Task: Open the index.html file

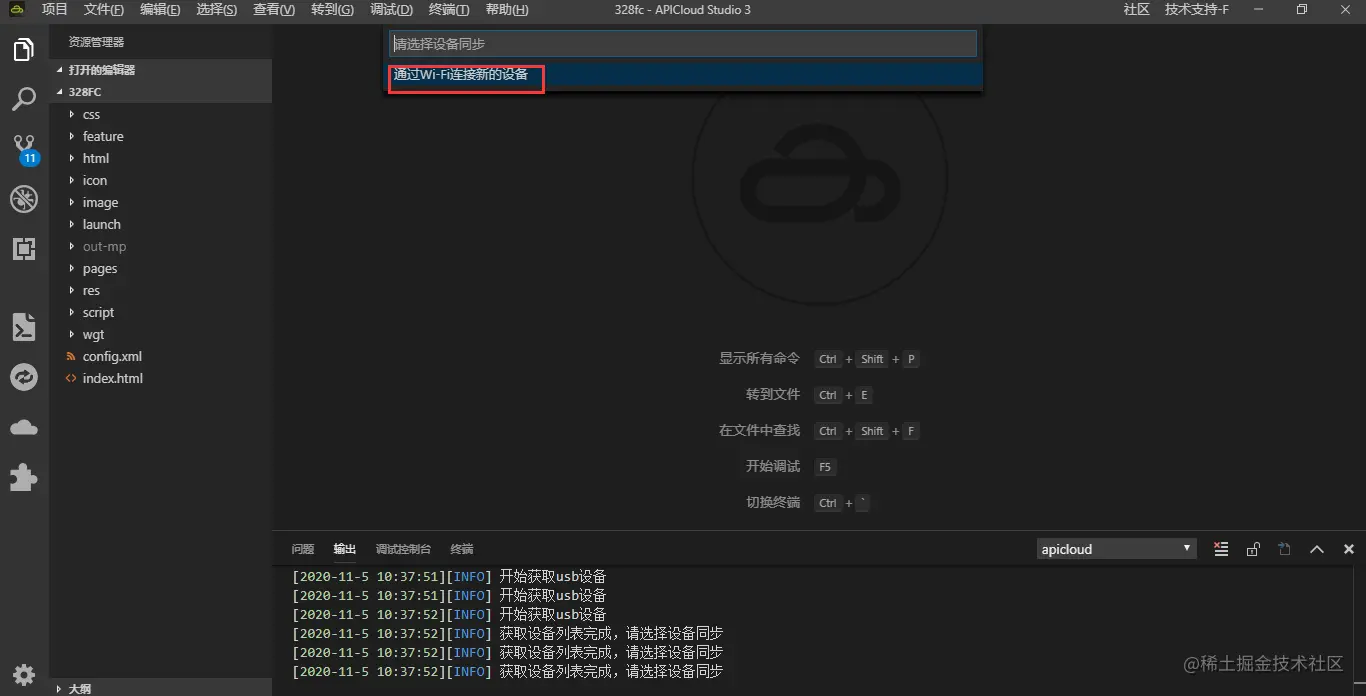Action: click(x=160, y=378)
